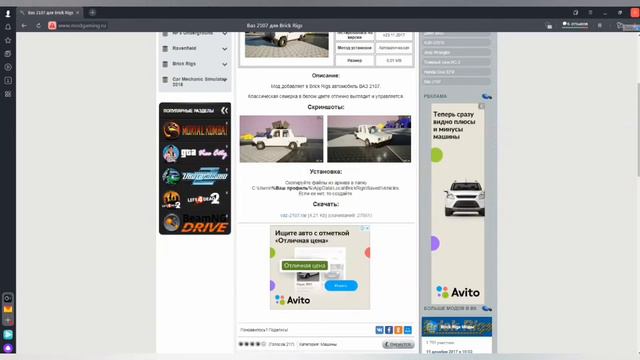Open the GTA Vice City section banner
The image size is (640, 360).
[195, 153]
